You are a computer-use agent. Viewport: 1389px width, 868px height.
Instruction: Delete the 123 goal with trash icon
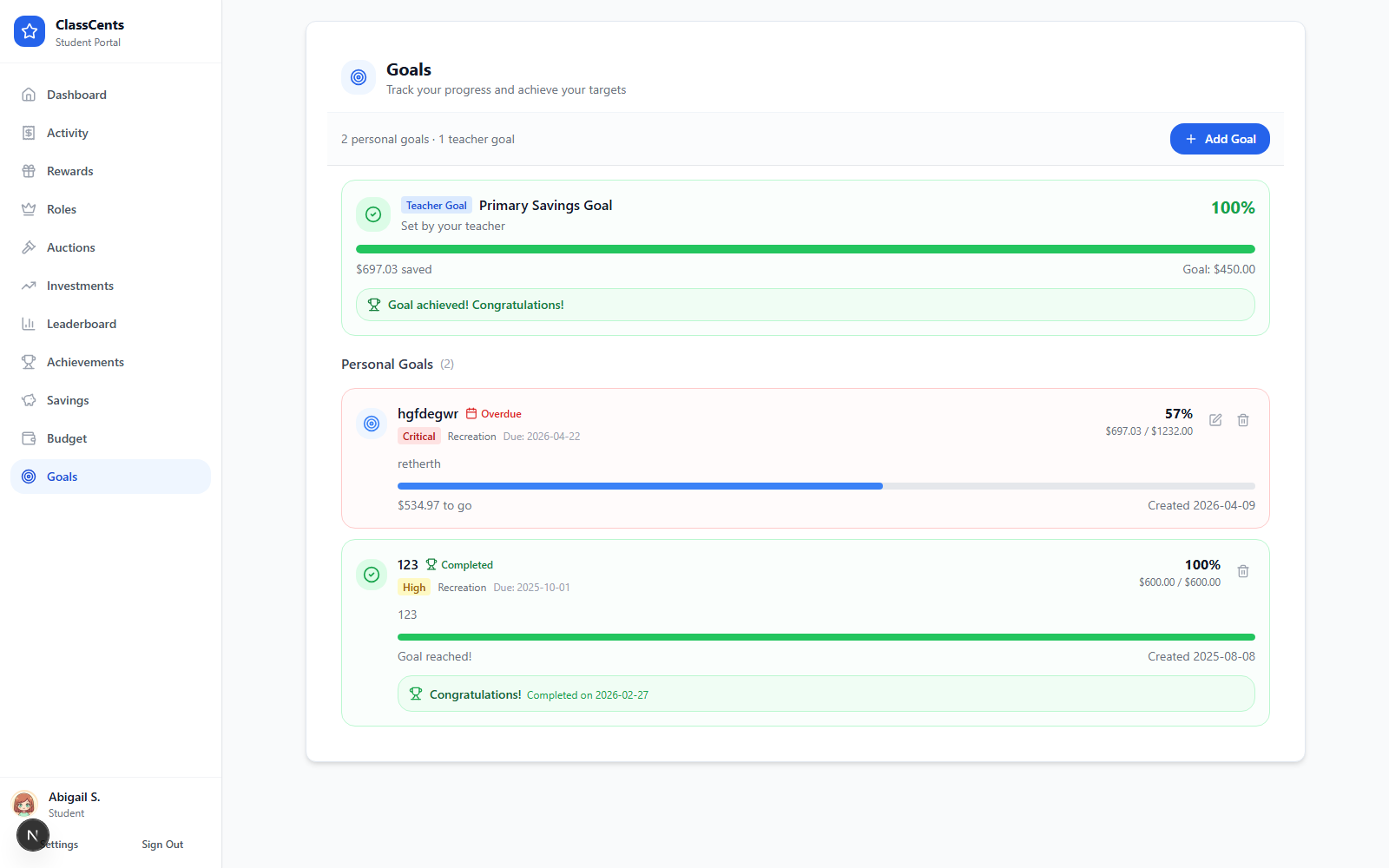[x=1243, y=571]
